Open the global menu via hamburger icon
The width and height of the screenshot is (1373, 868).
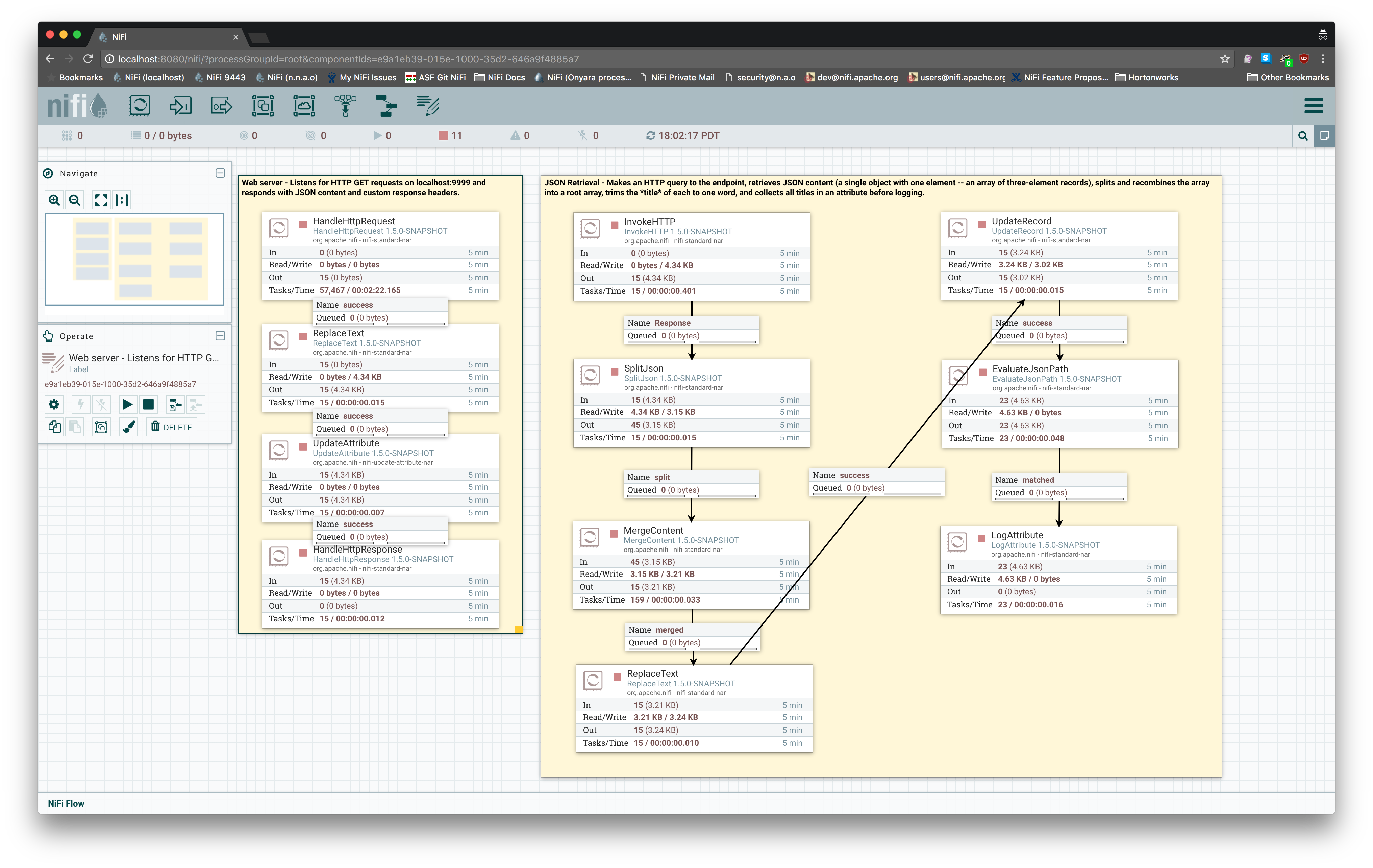coord(1313,105)
